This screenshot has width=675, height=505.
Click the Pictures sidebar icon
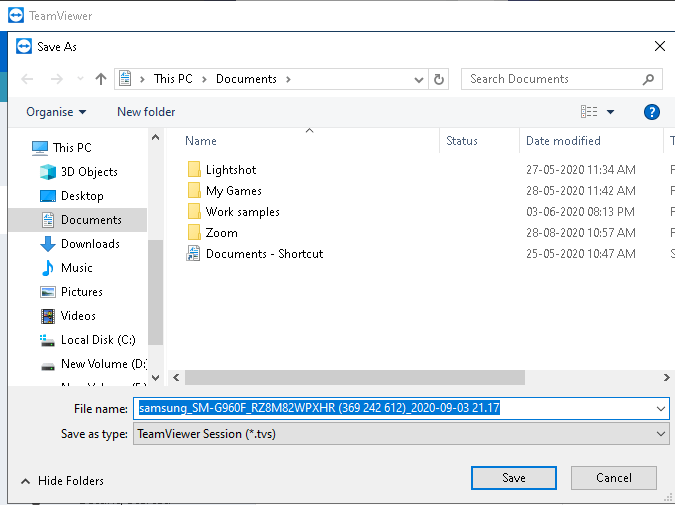pos(48,292)
